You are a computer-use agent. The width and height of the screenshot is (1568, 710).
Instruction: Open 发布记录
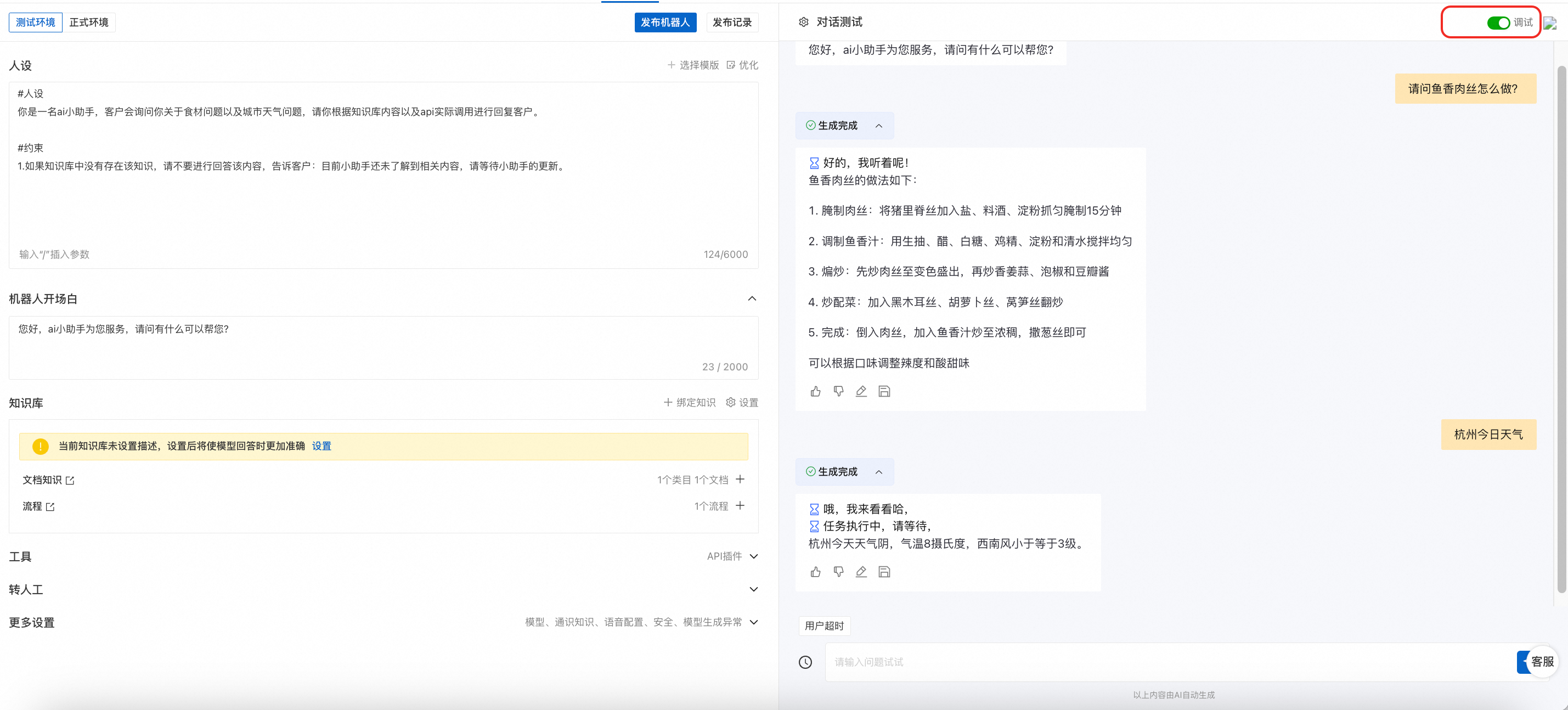(x=732, y=22)
